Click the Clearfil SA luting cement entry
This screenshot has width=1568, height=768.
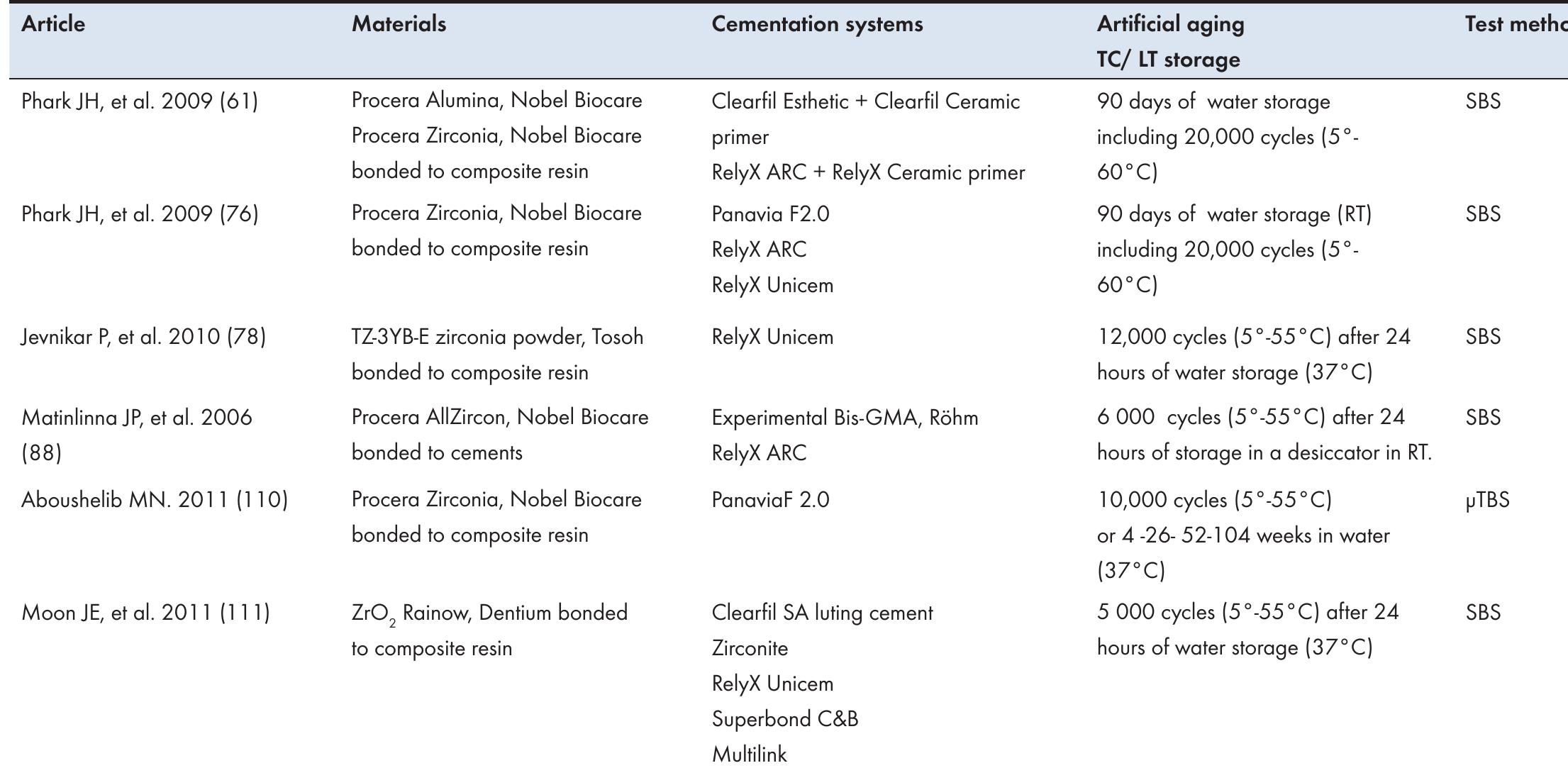coord(822,613)
